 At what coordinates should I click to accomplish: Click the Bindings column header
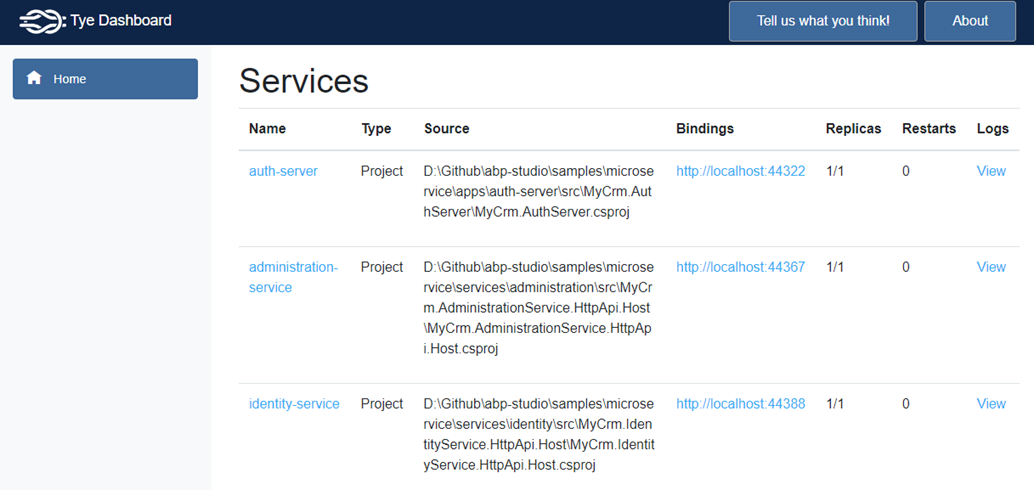(705, 129)
